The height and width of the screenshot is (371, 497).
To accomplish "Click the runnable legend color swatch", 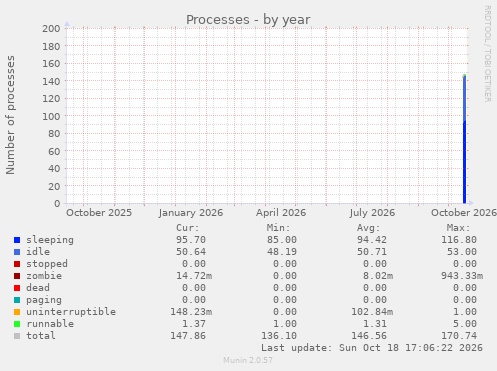I will point(17,324).
